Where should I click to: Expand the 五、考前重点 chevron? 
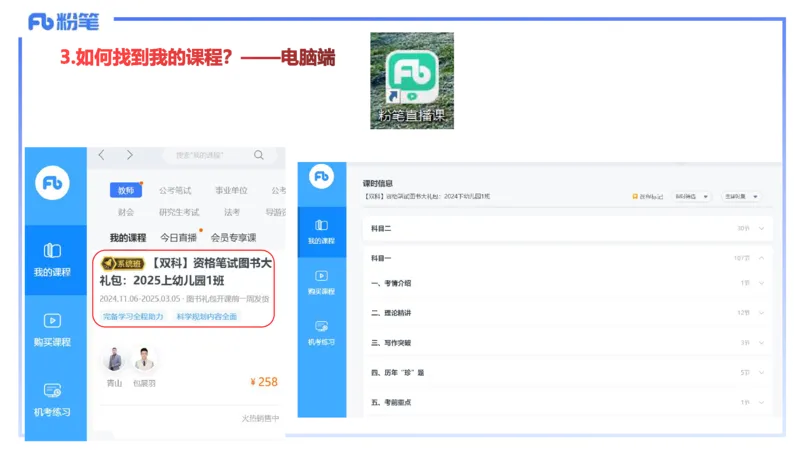click(x=761, y=403)
